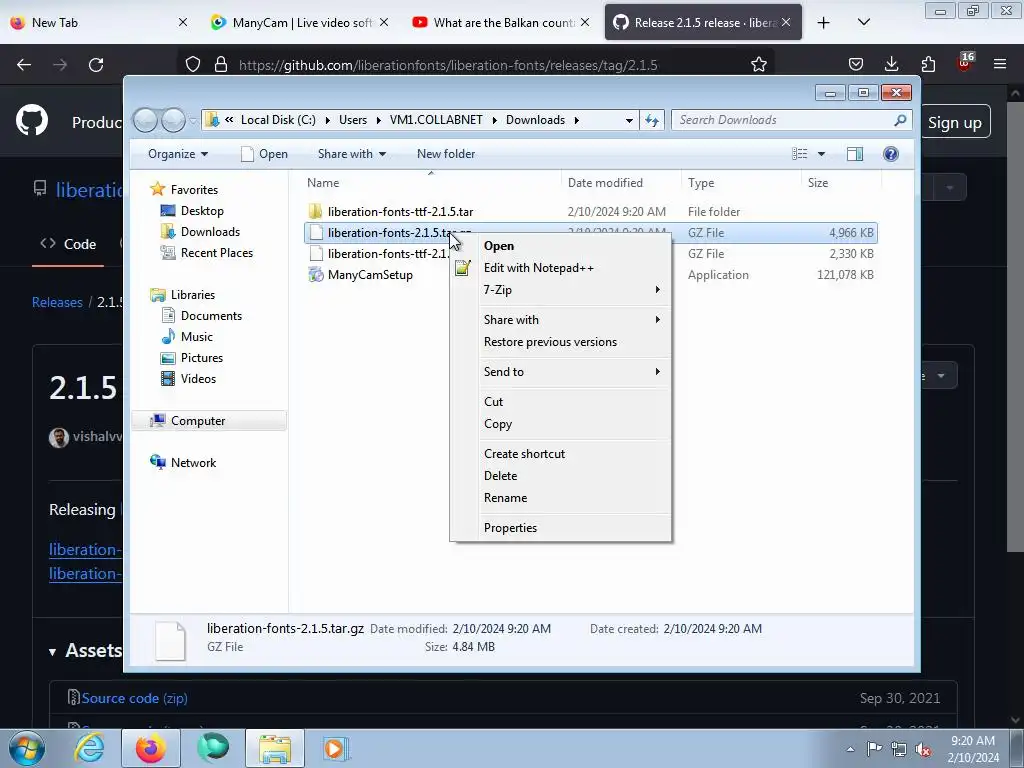Show the preview pane in Explorer
This screenshot has width=1024, height=768.
coord(854,154)
